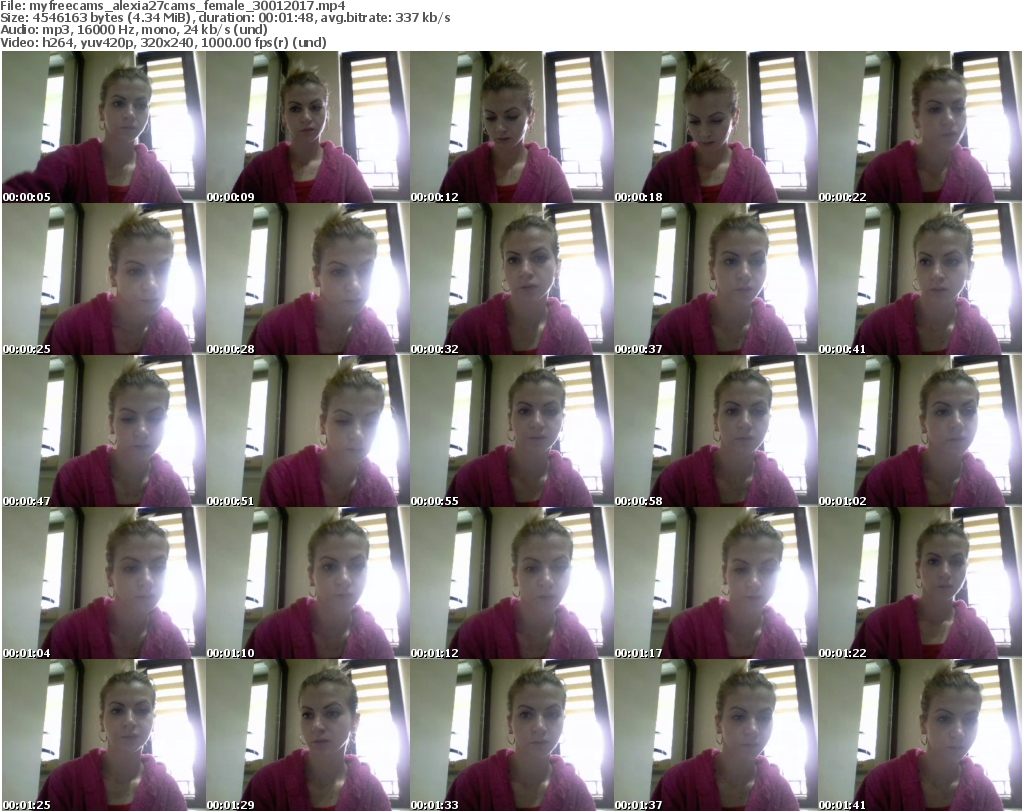Click the Video h264 yuv420p info line
This screenshot has height=811, width=1024.
(163, 42)
